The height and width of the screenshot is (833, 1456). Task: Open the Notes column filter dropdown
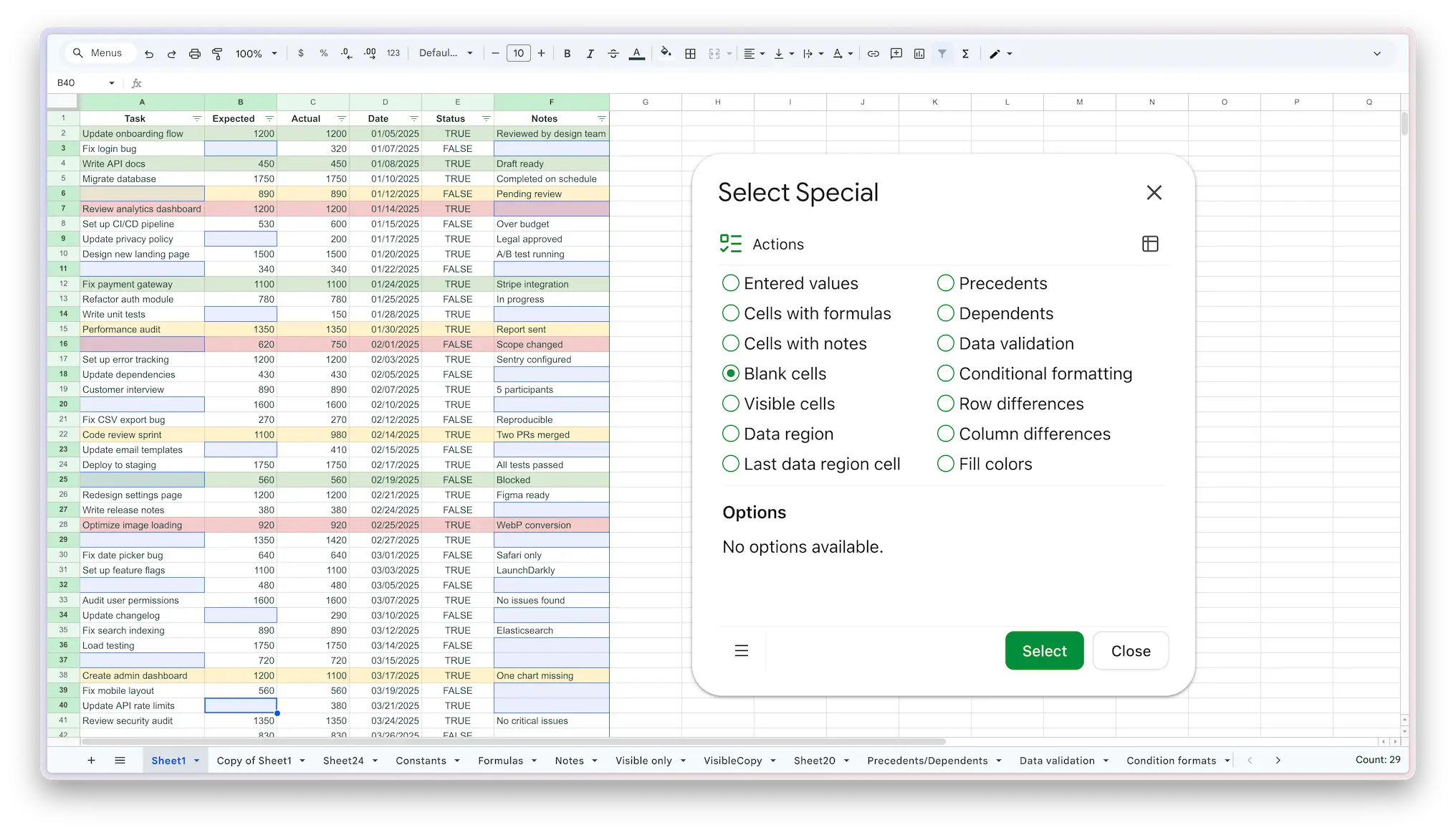pos(602,118)
